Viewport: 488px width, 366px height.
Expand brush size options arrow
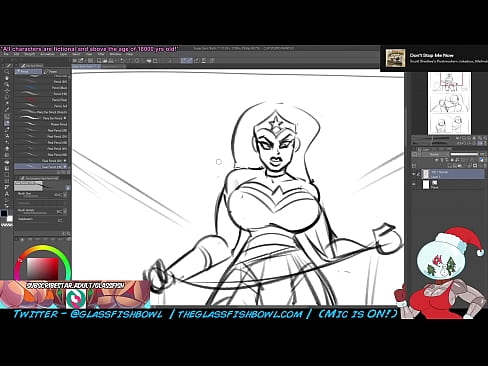[65, 195]
